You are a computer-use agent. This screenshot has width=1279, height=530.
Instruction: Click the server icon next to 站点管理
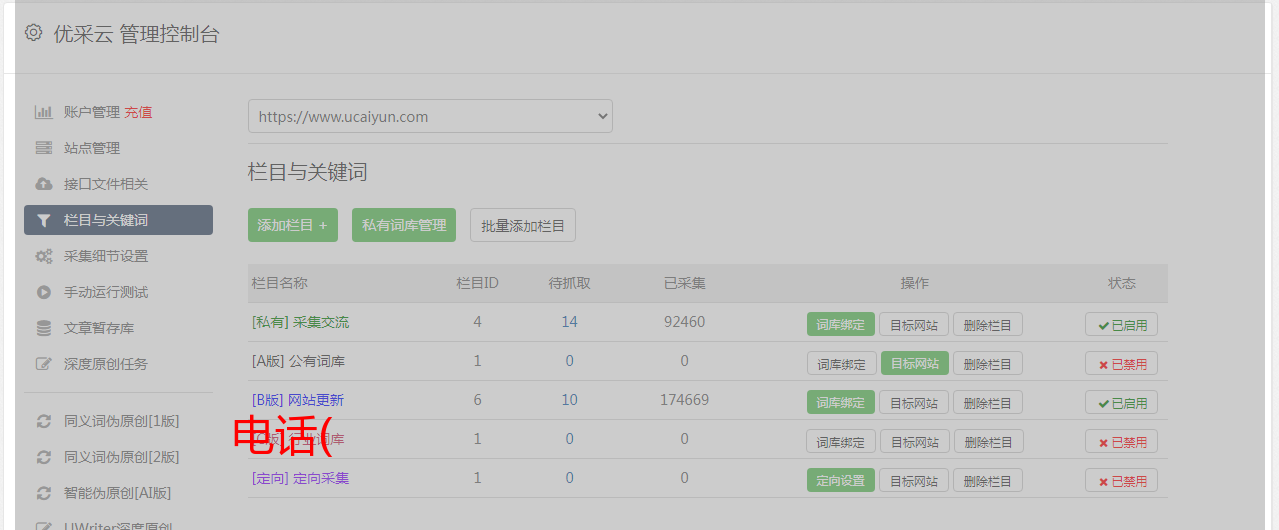point(43,148)
